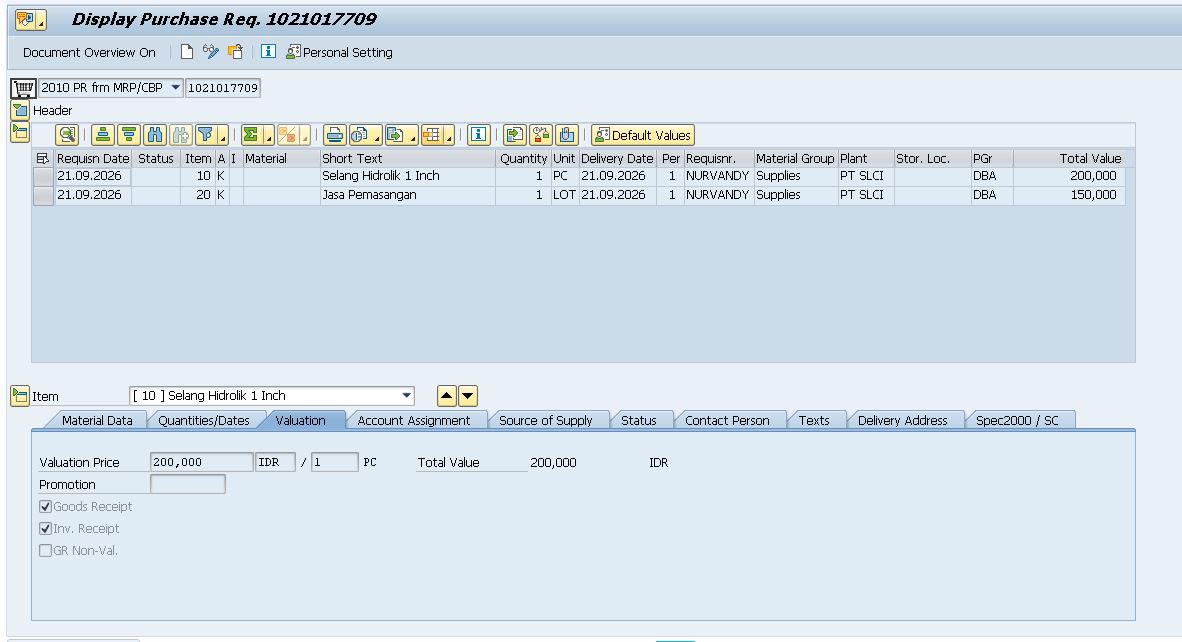Click the Promotion input field

188,484
